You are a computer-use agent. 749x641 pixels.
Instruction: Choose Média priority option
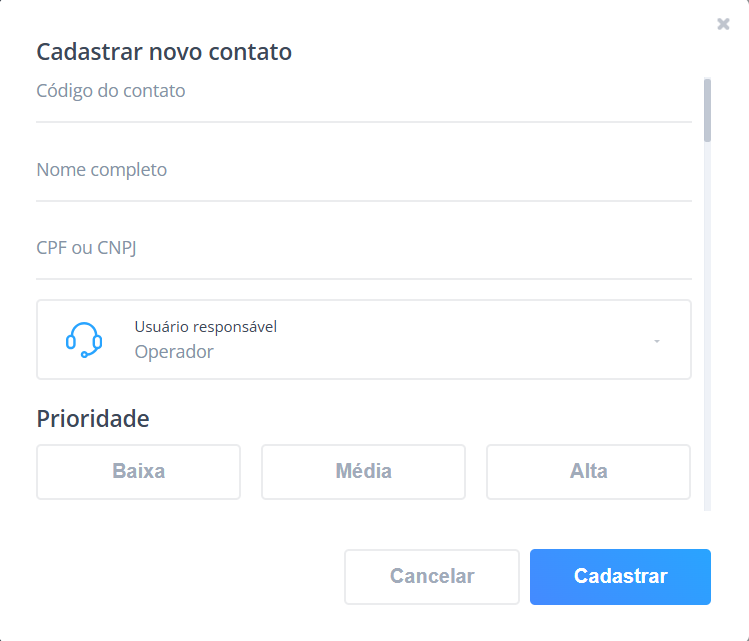(x=363, y=472)
